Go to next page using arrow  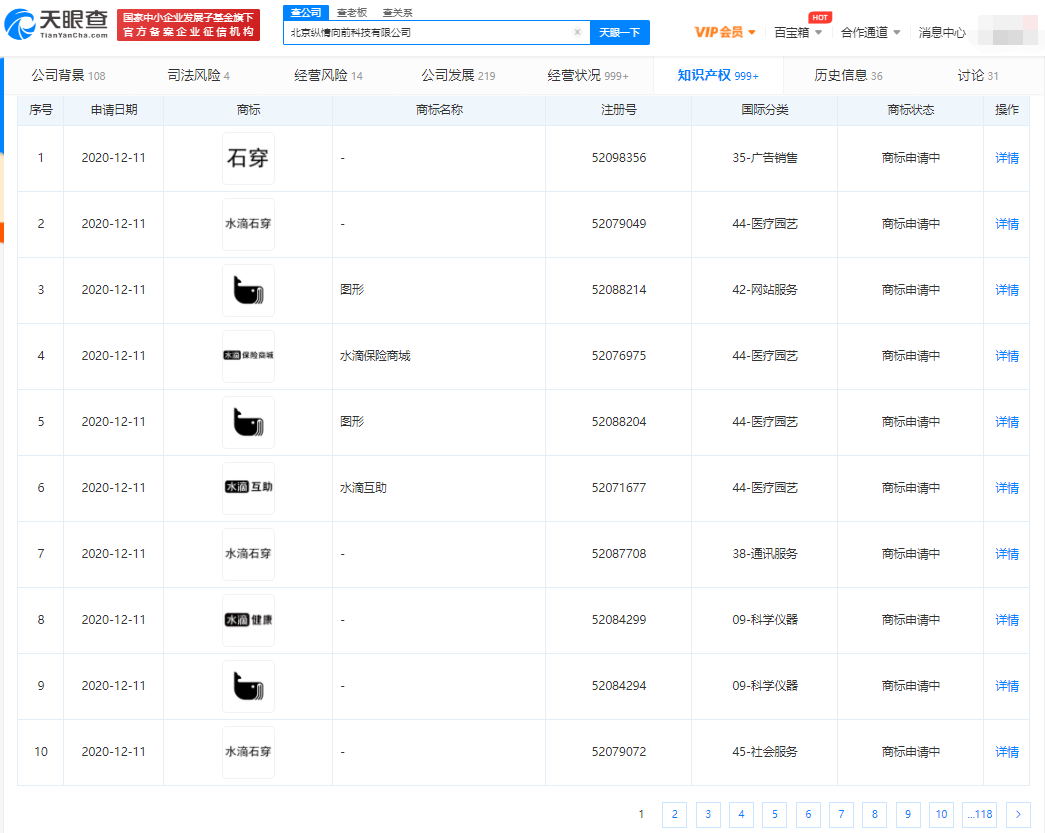coord(1018,814)
